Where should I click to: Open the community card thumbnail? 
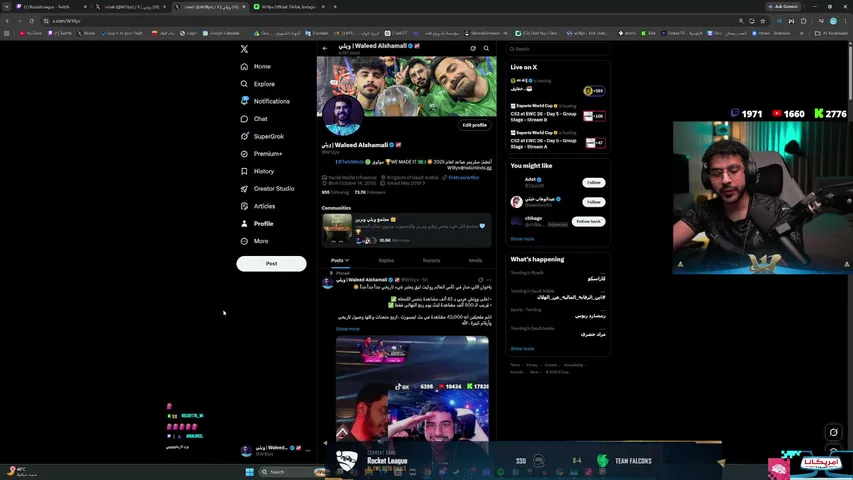tap(337, 229)
